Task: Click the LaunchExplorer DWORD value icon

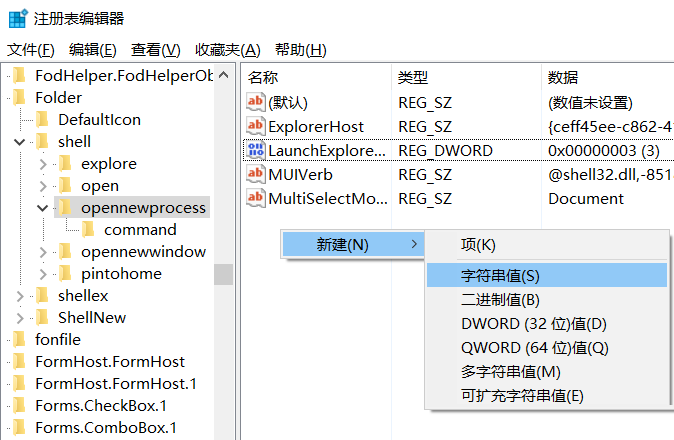Action: coord(256,150)
